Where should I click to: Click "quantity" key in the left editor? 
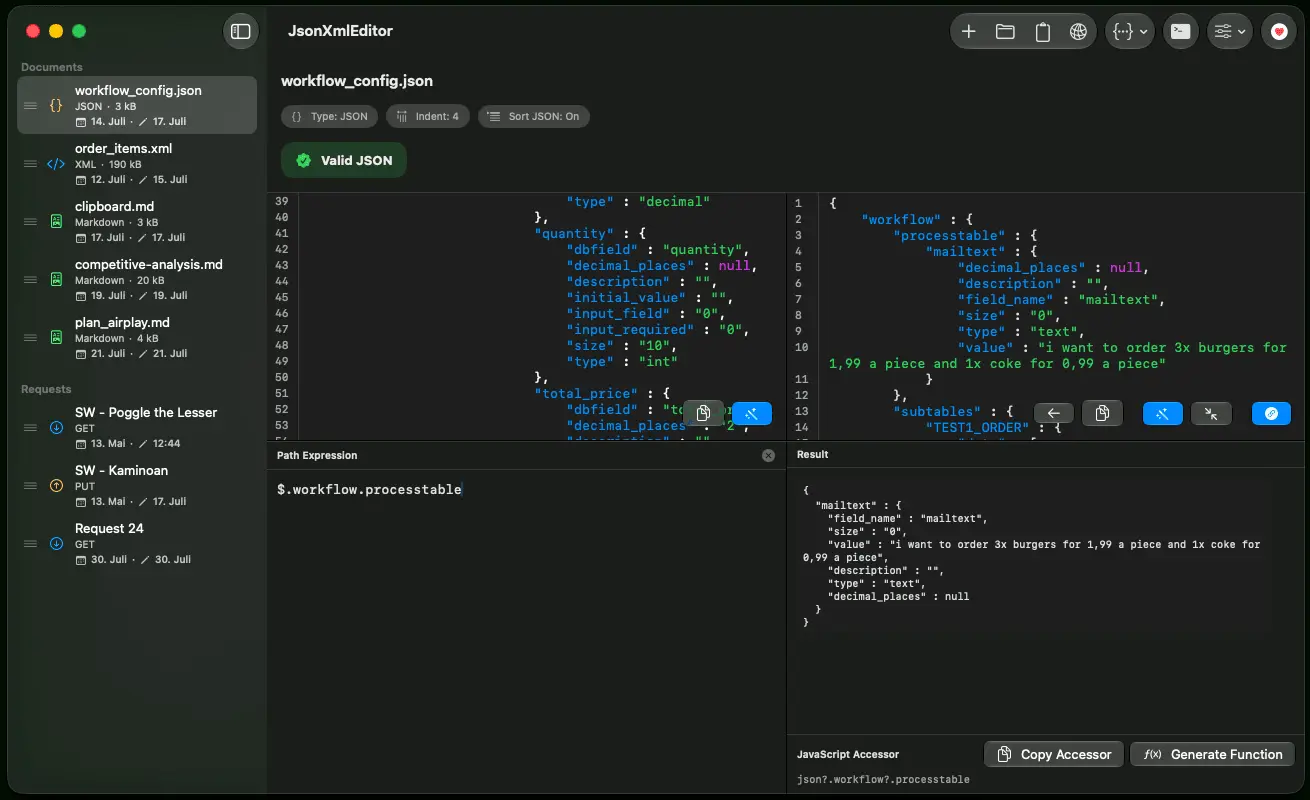coord(574,233)
